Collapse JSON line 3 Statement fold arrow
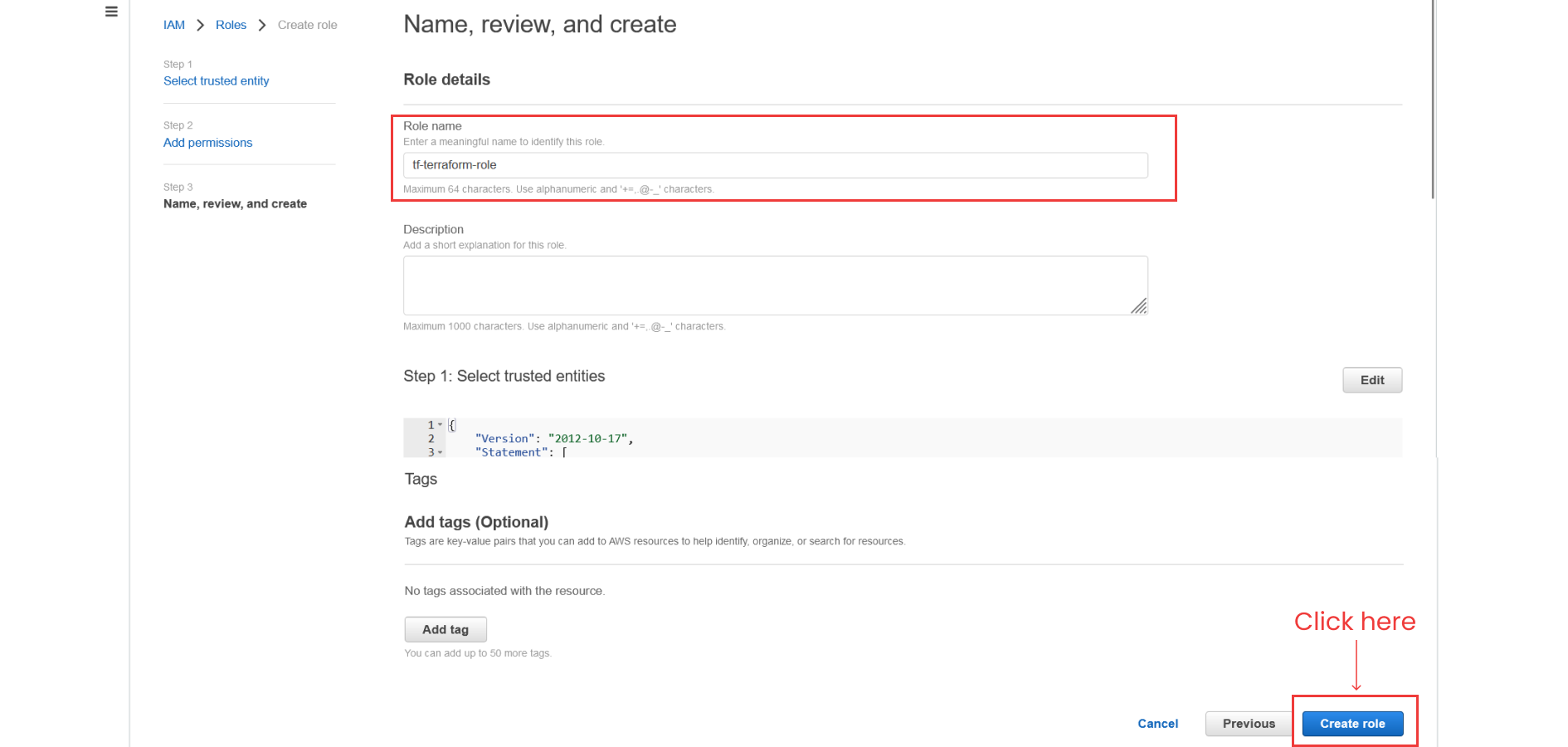Image resolution: width=1568 pixels, height=747 pixels. (x=440, y=452)
